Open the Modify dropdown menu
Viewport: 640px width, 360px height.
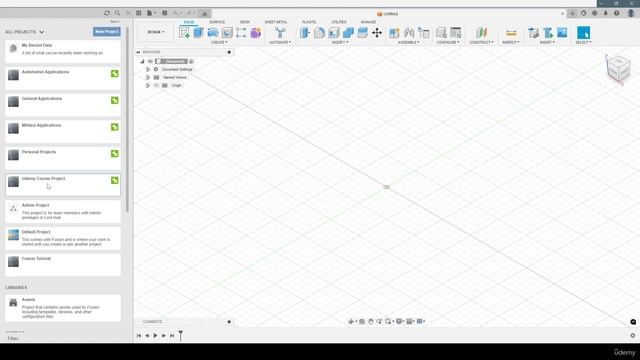(339, 42)
